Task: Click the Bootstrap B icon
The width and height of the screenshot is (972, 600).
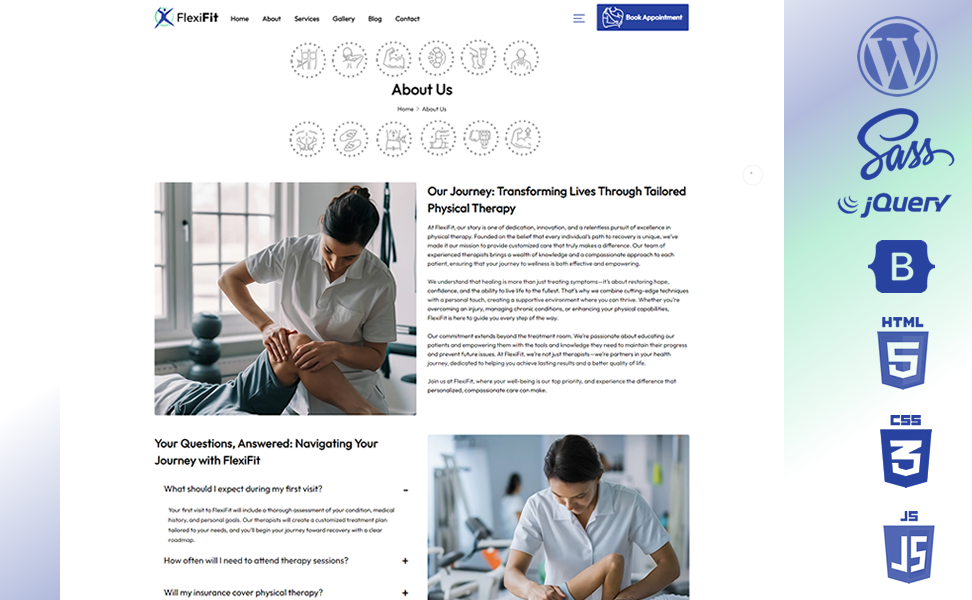Action: click(x=901, y=267)
